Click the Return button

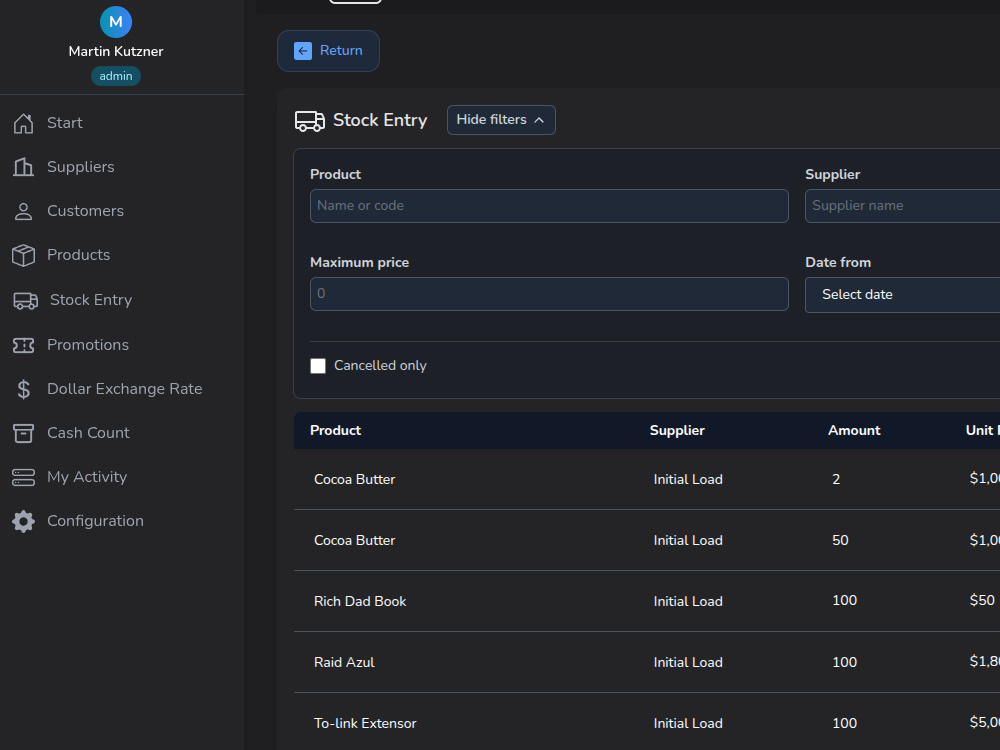tap(328, 51)
